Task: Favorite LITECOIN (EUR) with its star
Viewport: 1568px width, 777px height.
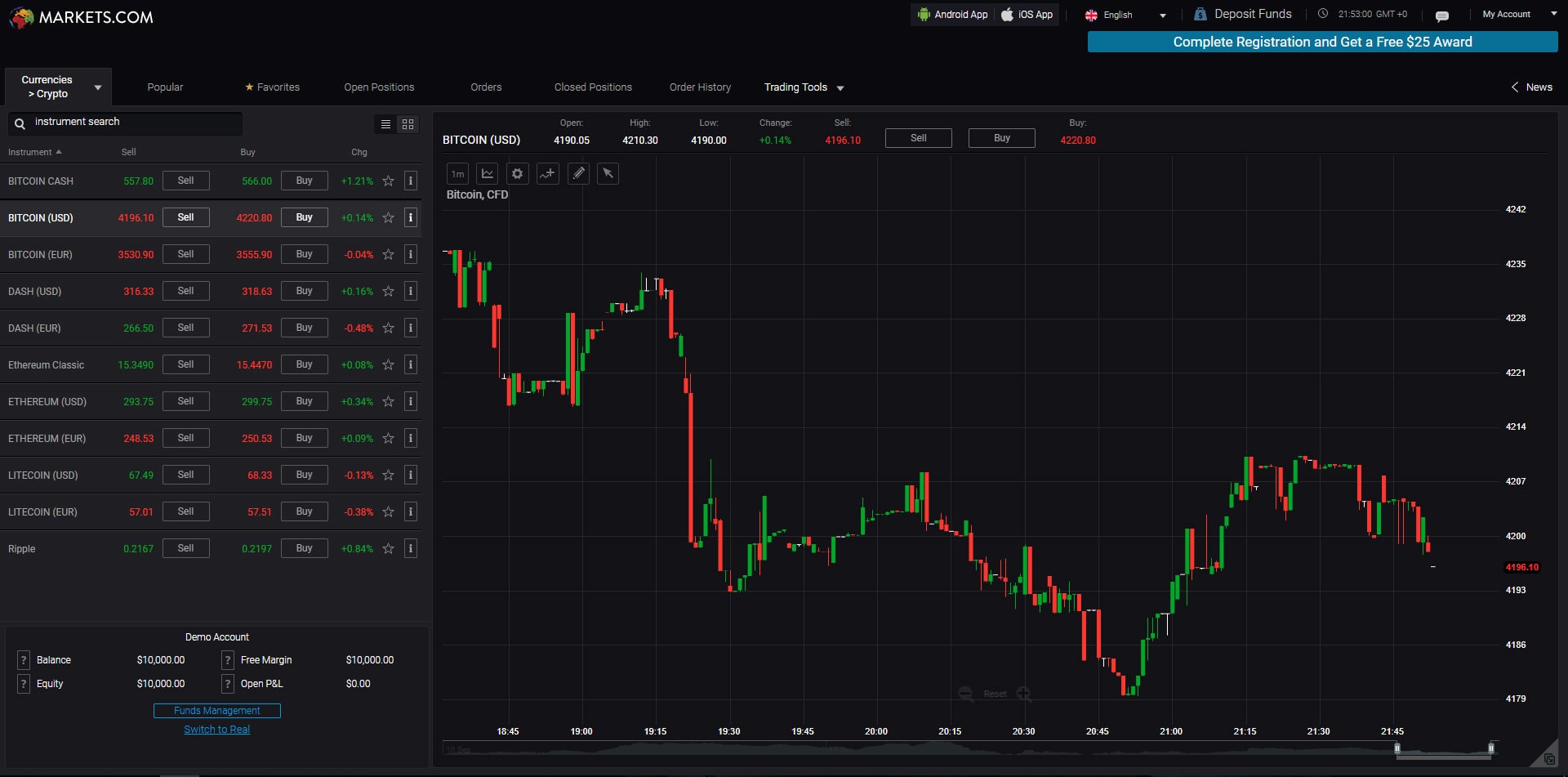Action: [x=389, y=512]
